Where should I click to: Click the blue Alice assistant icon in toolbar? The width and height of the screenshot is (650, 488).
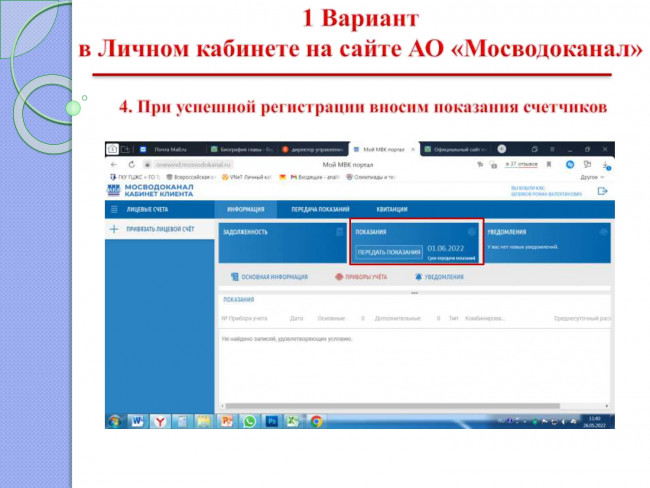click(x=570, y=165)
